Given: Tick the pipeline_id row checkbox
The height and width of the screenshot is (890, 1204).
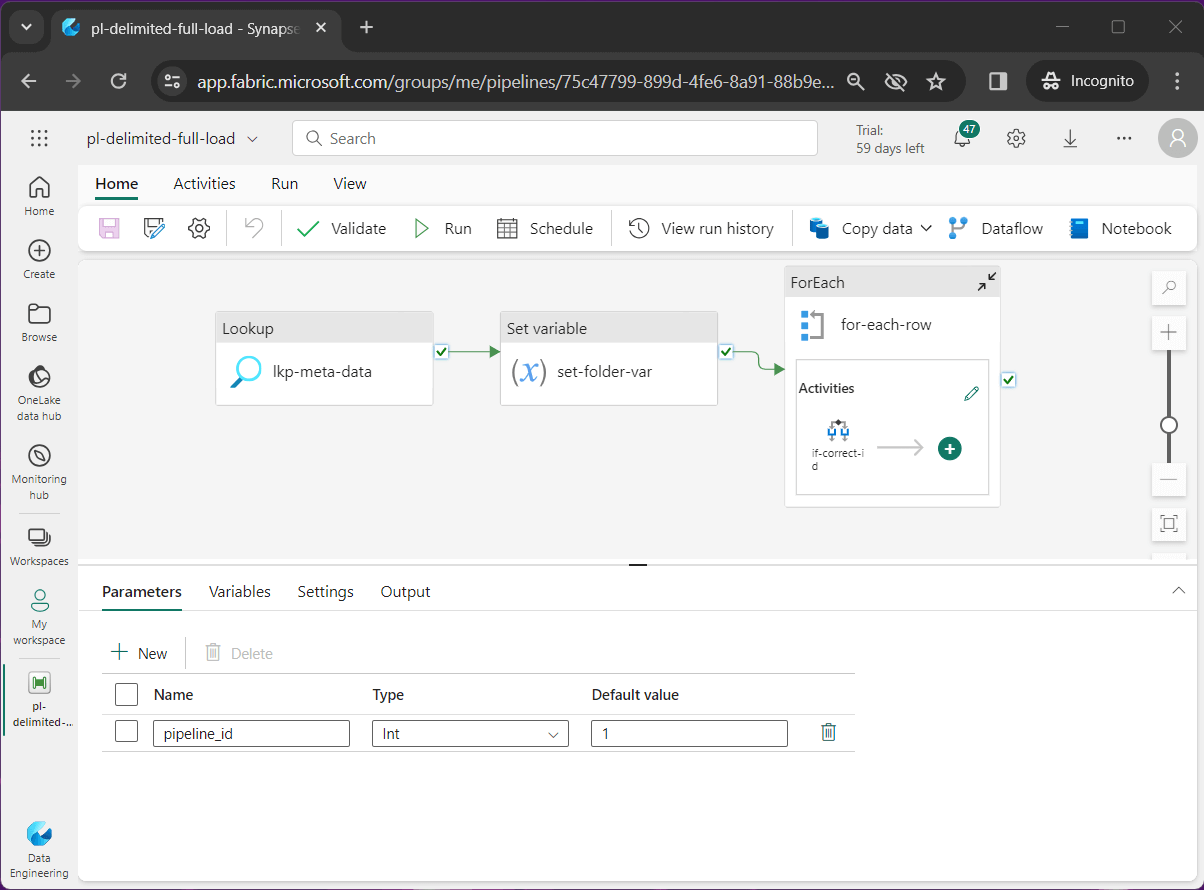Looking at the screenshot, I should pyautogui.click(x=126, y=733).
